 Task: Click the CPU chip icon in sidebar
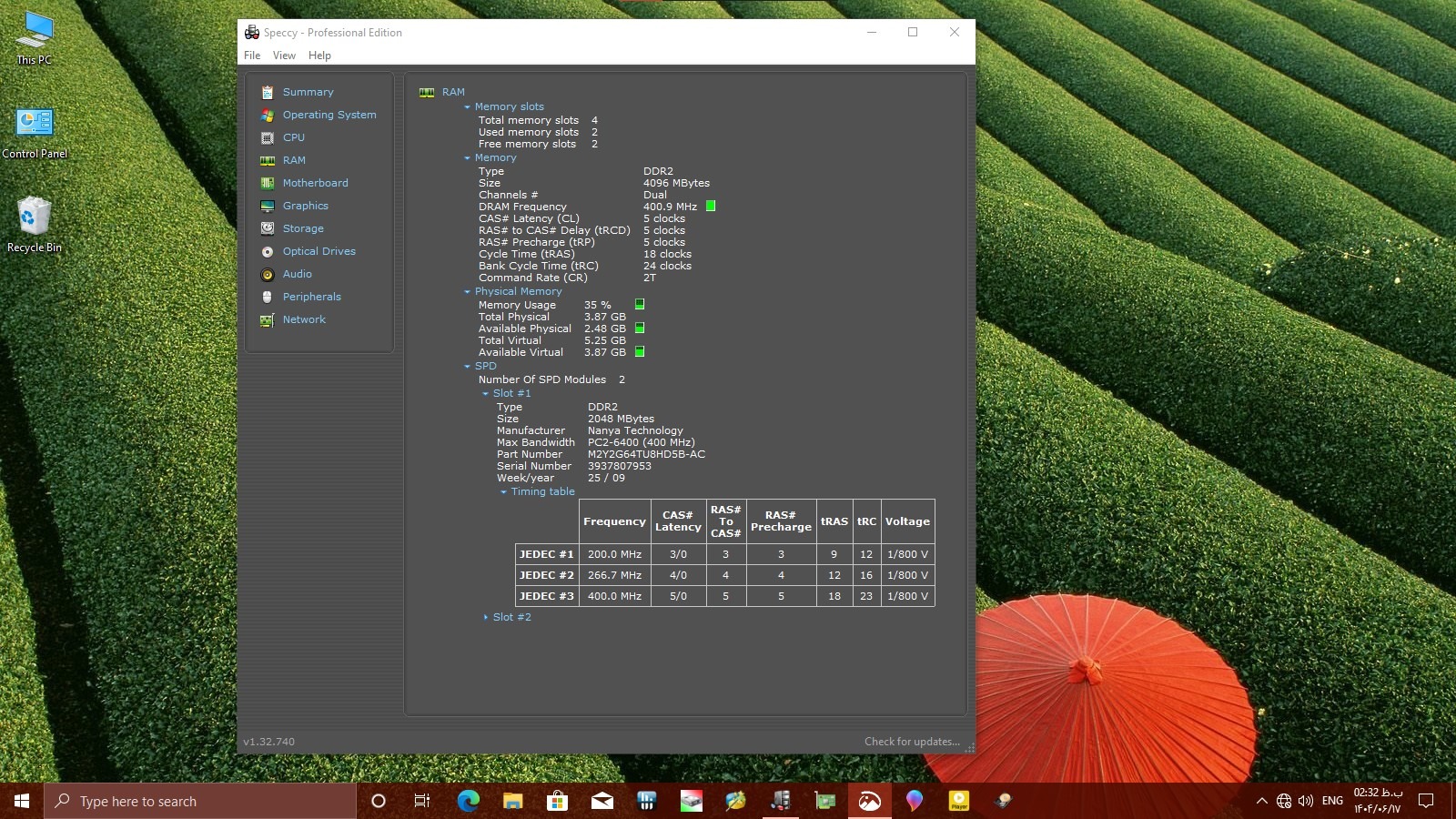pyautogui.click(x=268, y=137)
